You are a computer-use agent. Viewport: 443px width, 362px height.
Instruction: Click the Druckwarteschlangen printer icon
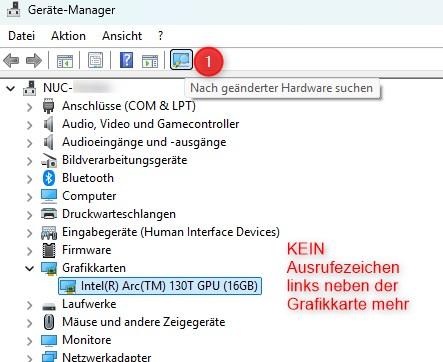[x=49, y=214]
